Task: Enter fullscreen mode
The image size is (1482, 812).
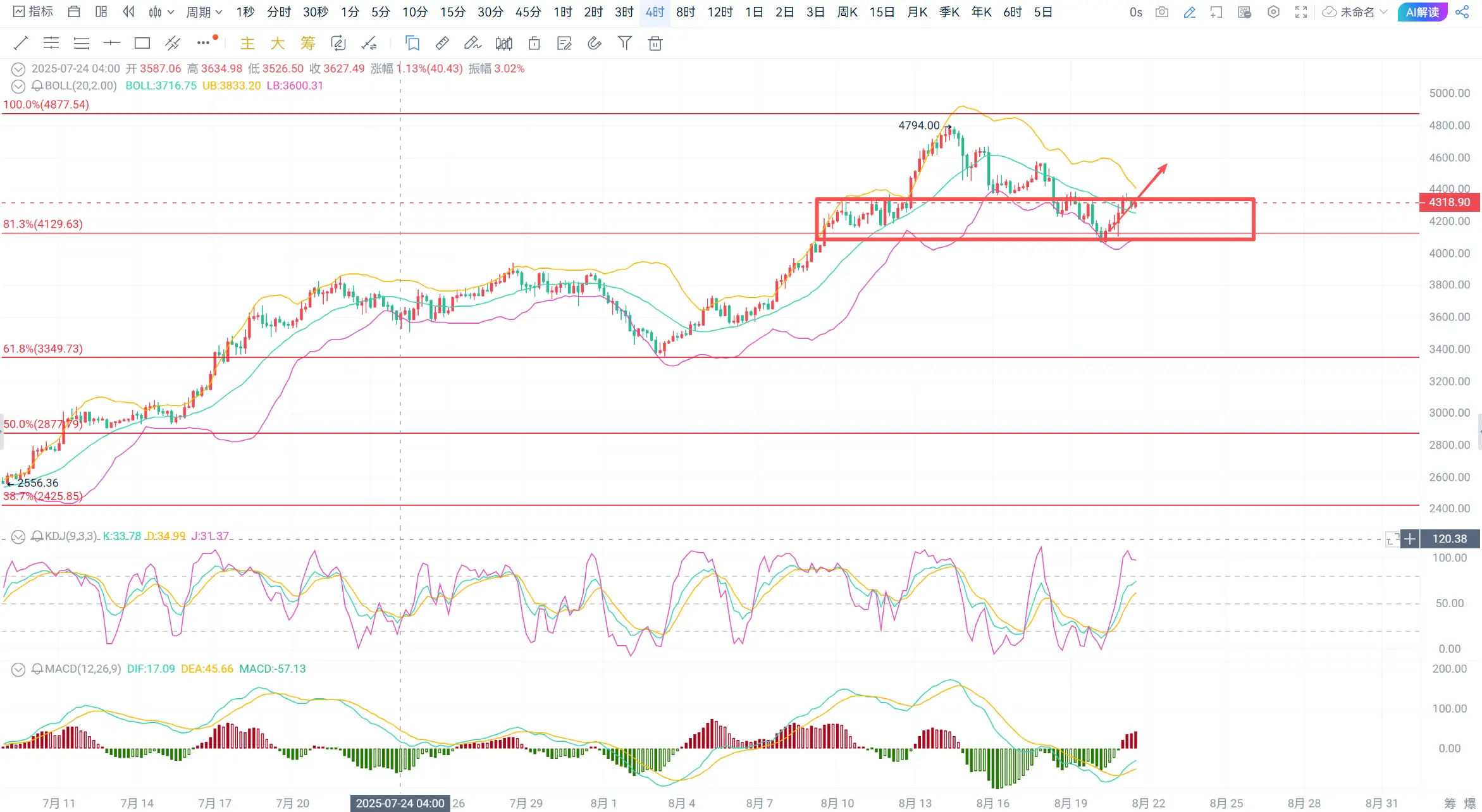Action: click(1301, 11)
